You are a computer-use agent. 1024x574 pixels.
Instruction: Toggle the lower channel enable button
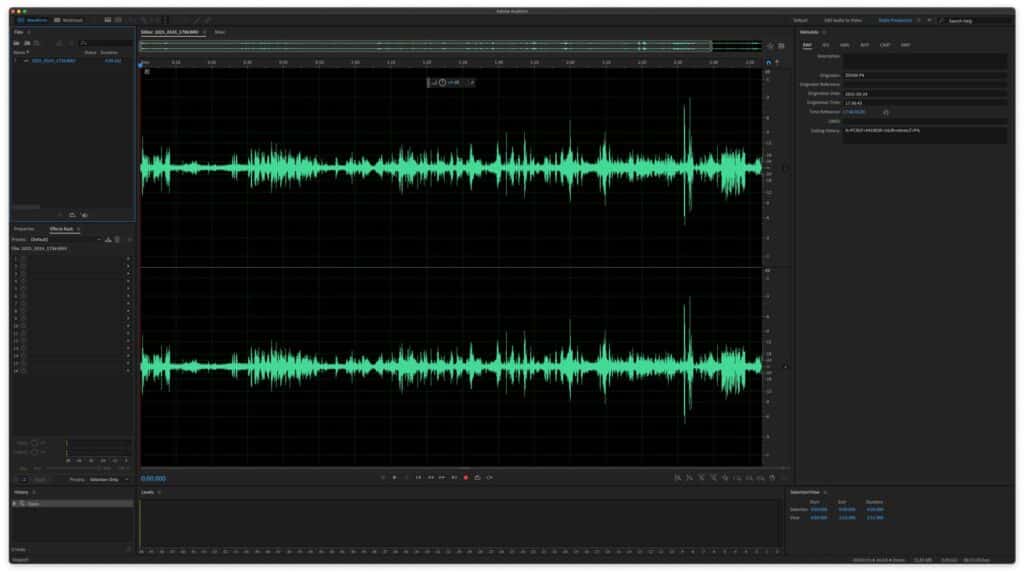tap(785, 366)
